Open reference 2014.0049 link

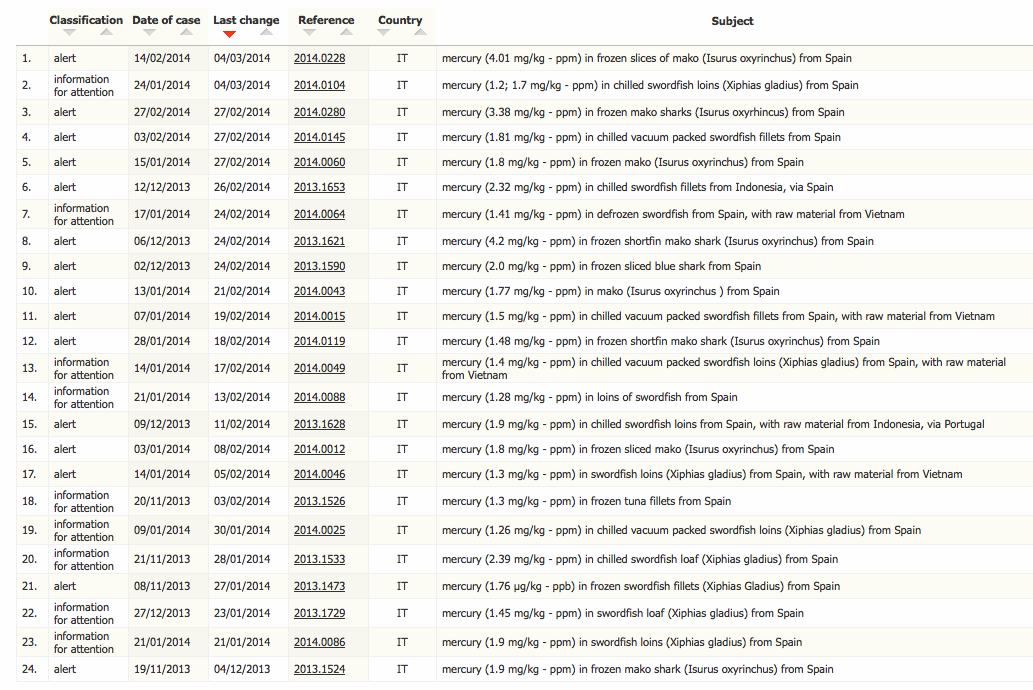[319, 368]
